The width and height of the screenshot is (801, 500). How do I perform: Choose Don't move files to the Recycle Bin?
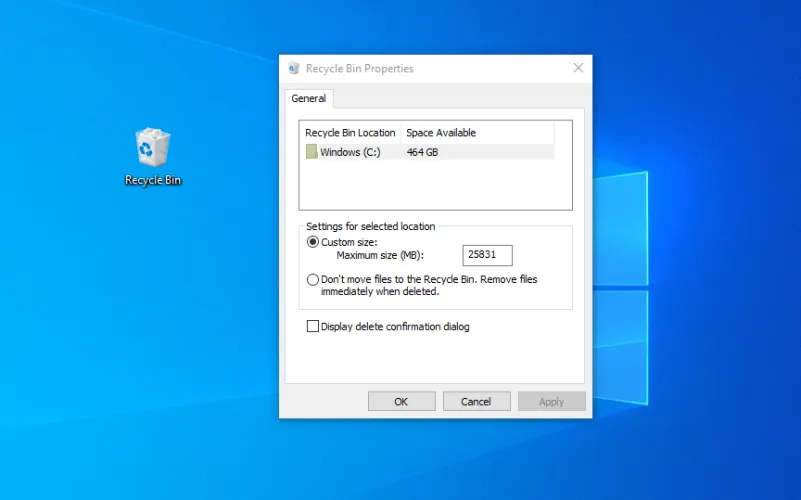click(x=313, y=280)
